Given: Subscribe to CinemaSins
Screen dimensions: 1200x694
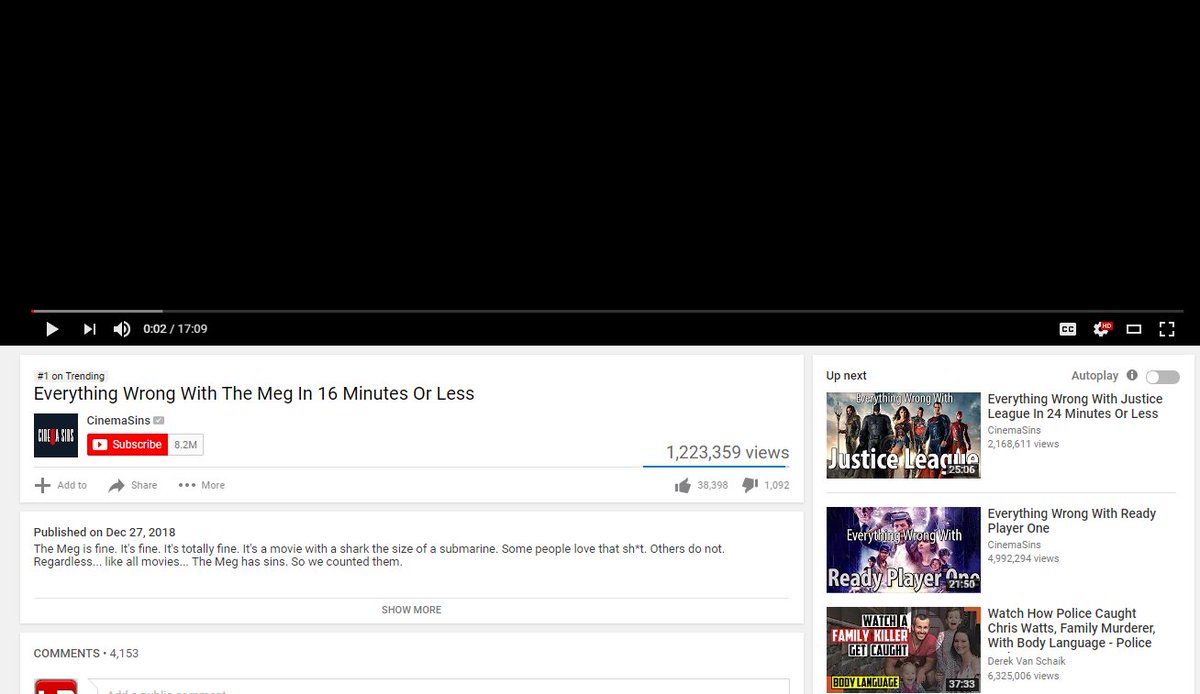Looking at the screenshot, I should tap(127, 445).
